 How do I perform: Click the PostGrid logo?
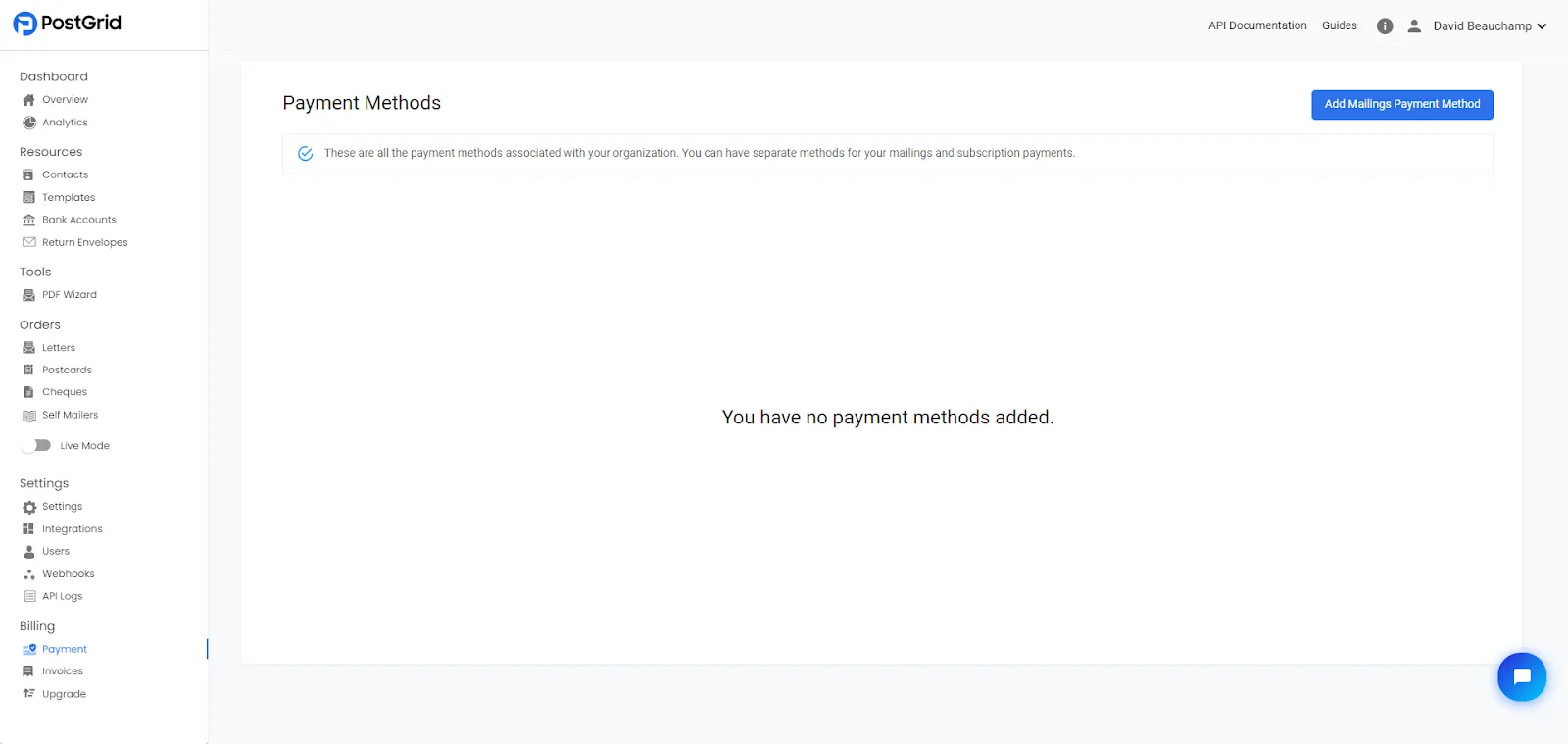coord(67,24)
